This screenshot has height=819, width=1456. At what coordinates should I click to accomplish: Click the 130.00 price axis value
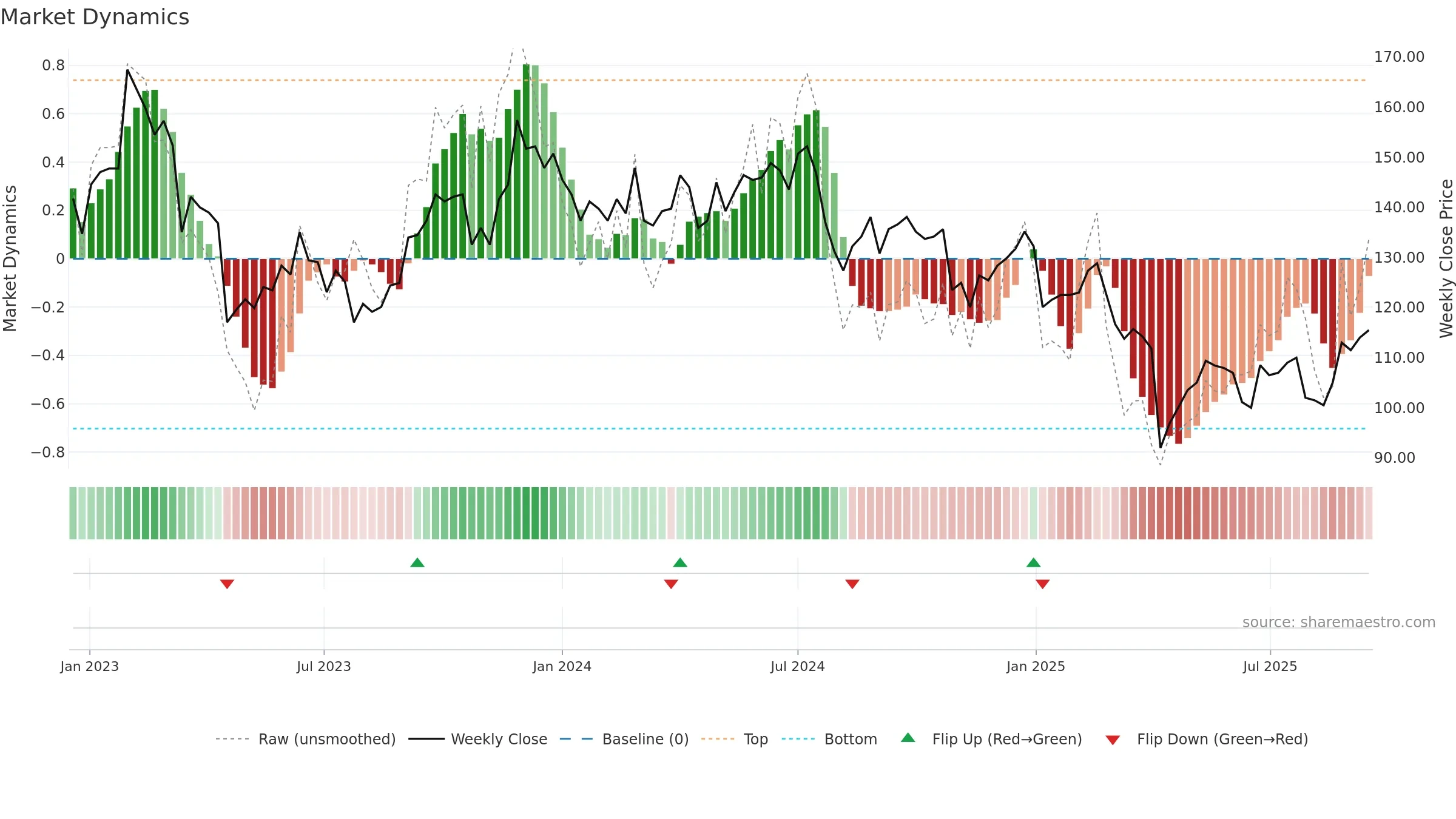1399,258
